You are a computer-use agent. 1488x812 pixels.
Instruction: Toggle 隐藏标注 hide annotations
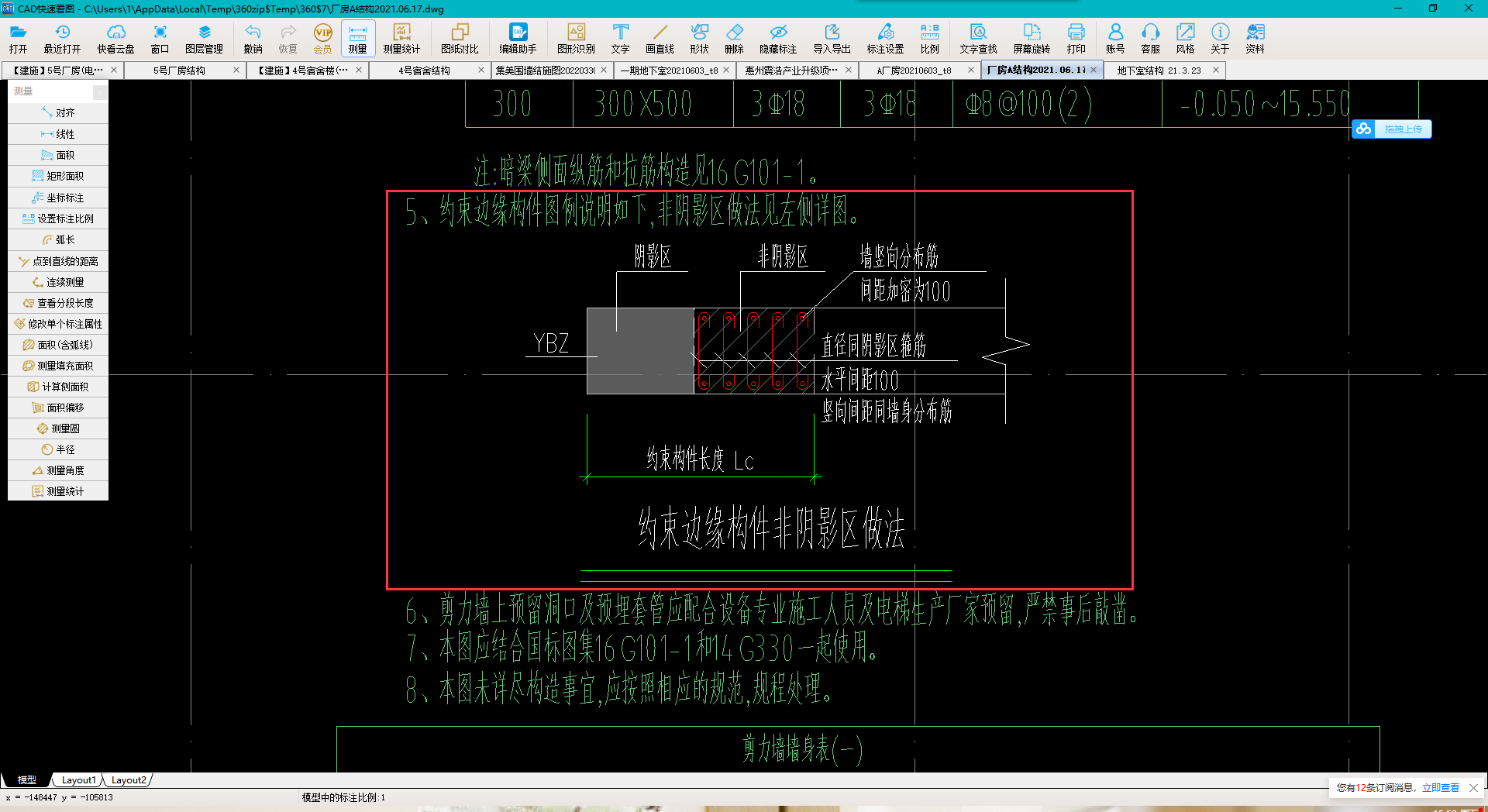point(778,38)
